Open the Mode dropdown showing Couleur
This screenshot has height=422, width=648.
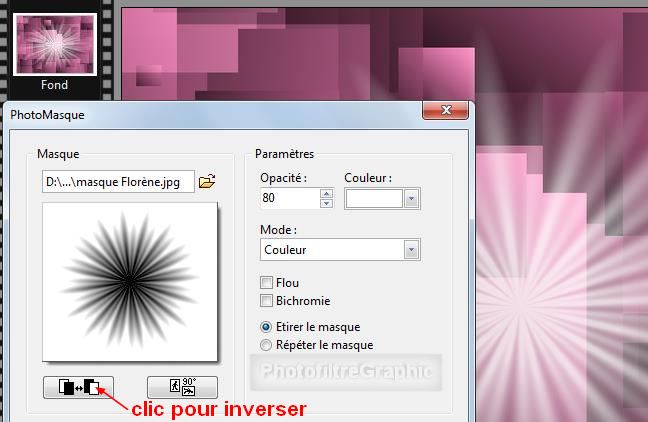point(339,249)
